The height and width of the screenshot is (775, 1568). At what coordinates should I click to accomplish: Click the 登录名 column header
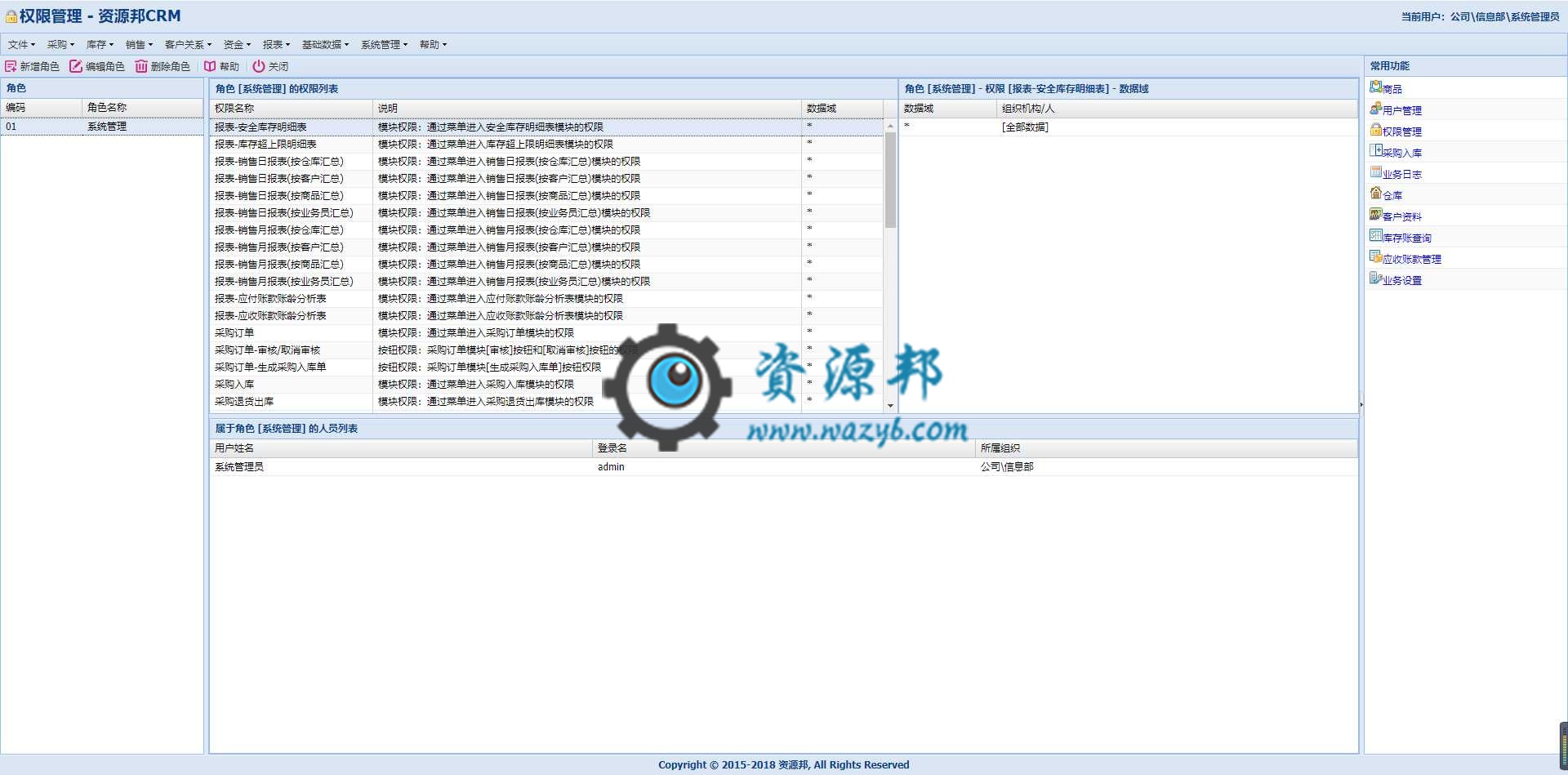point(784,448)
